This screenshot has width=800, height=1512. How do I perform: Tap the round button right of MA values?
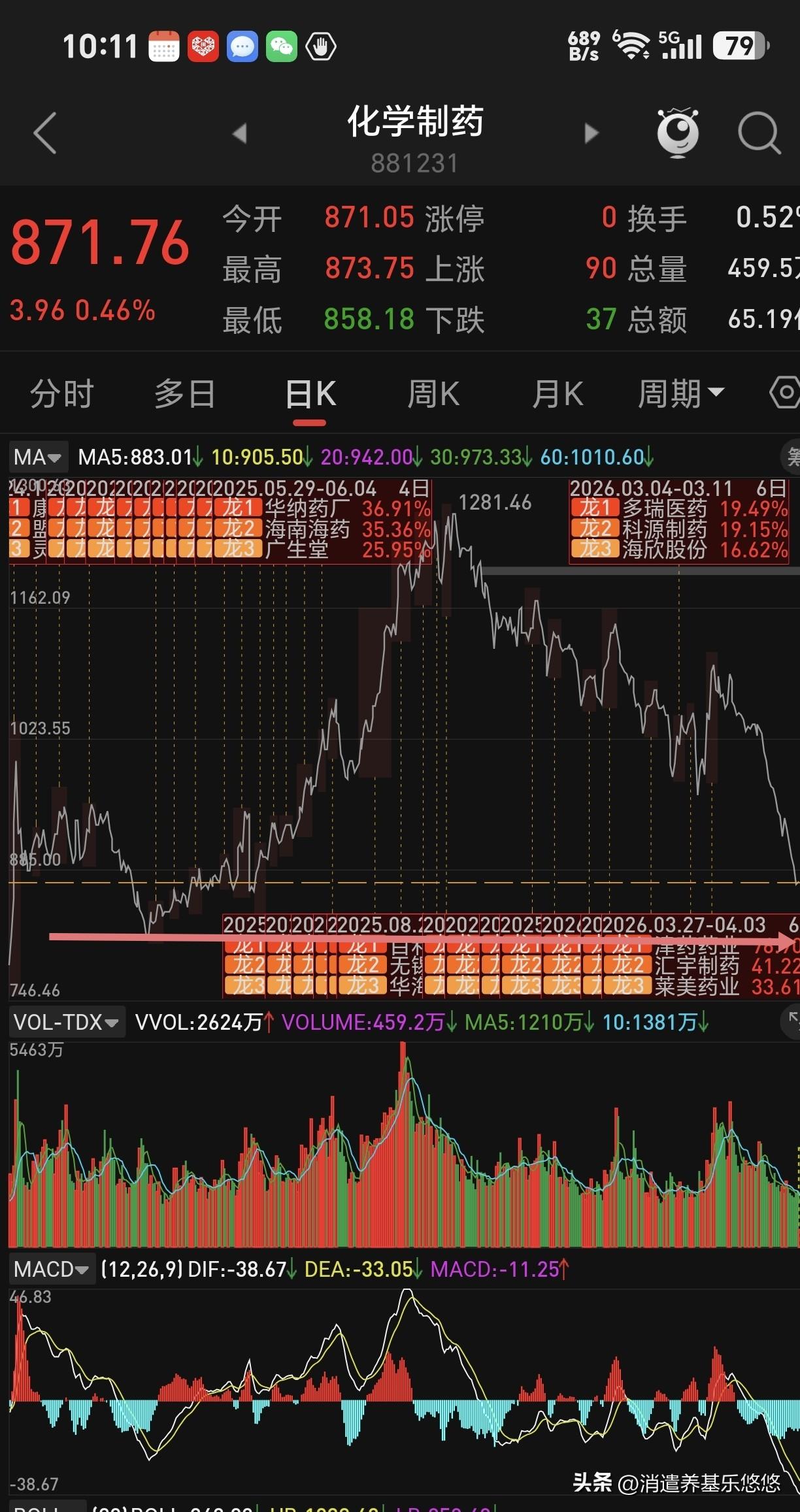click(791, 456)
